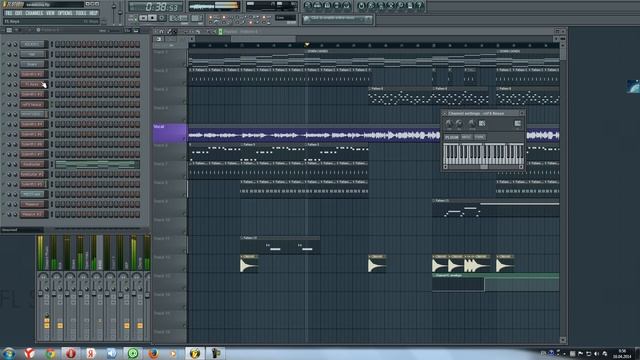Switch to the PLUGIN tab in Channel settings

click(451, 137)
